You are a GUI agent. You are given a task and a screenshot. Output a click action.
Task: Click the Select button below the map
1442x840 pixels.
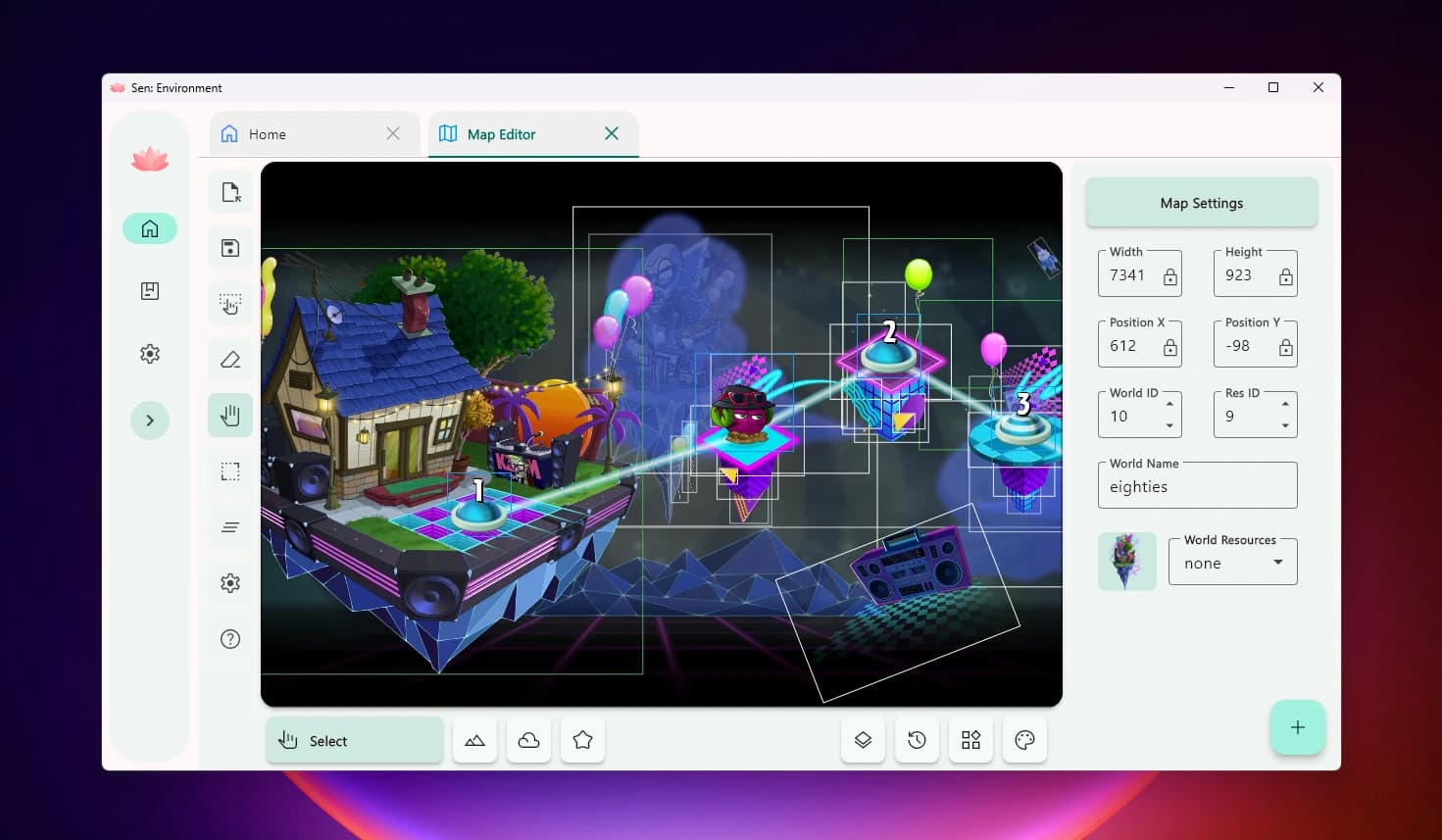355,740
